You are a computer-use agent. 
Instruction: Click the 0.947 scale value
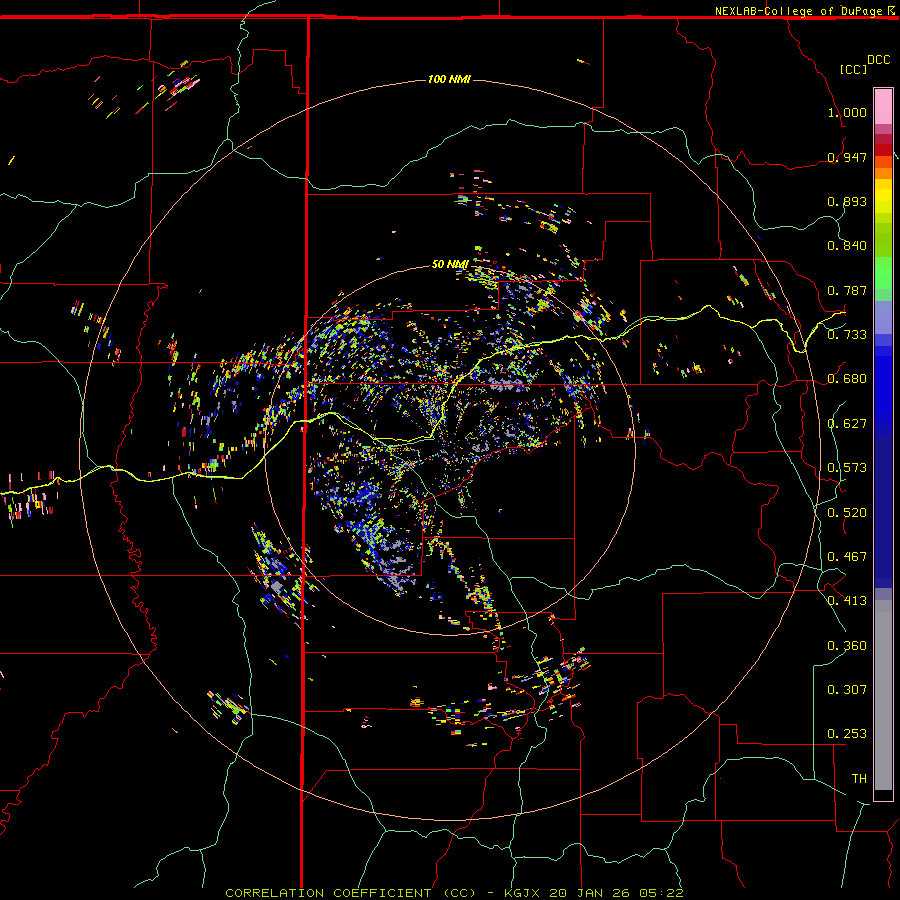[847, 157]
